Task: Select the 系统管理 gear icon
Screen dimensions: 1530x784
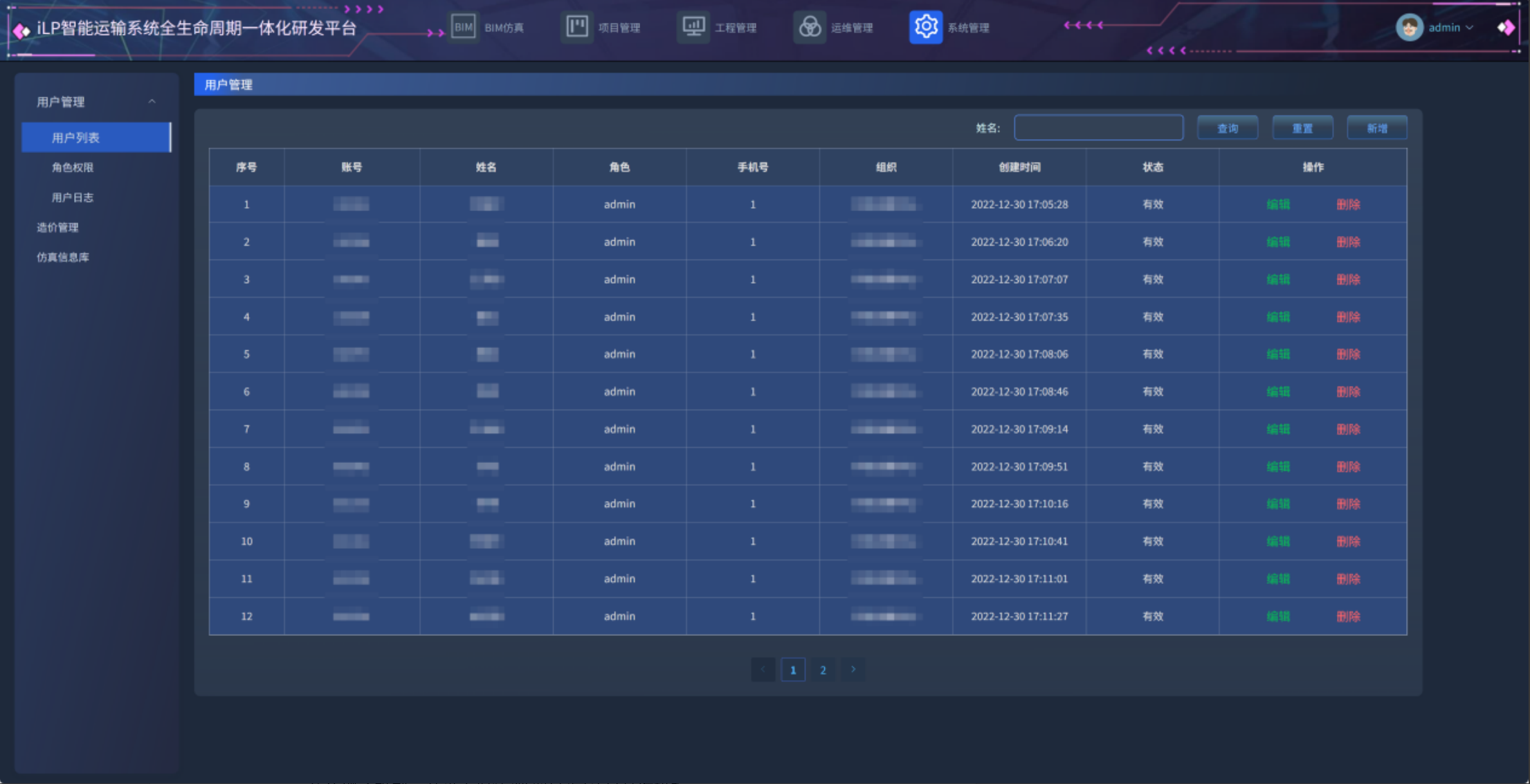Action: pyautogui.click(x=925, y=28)
